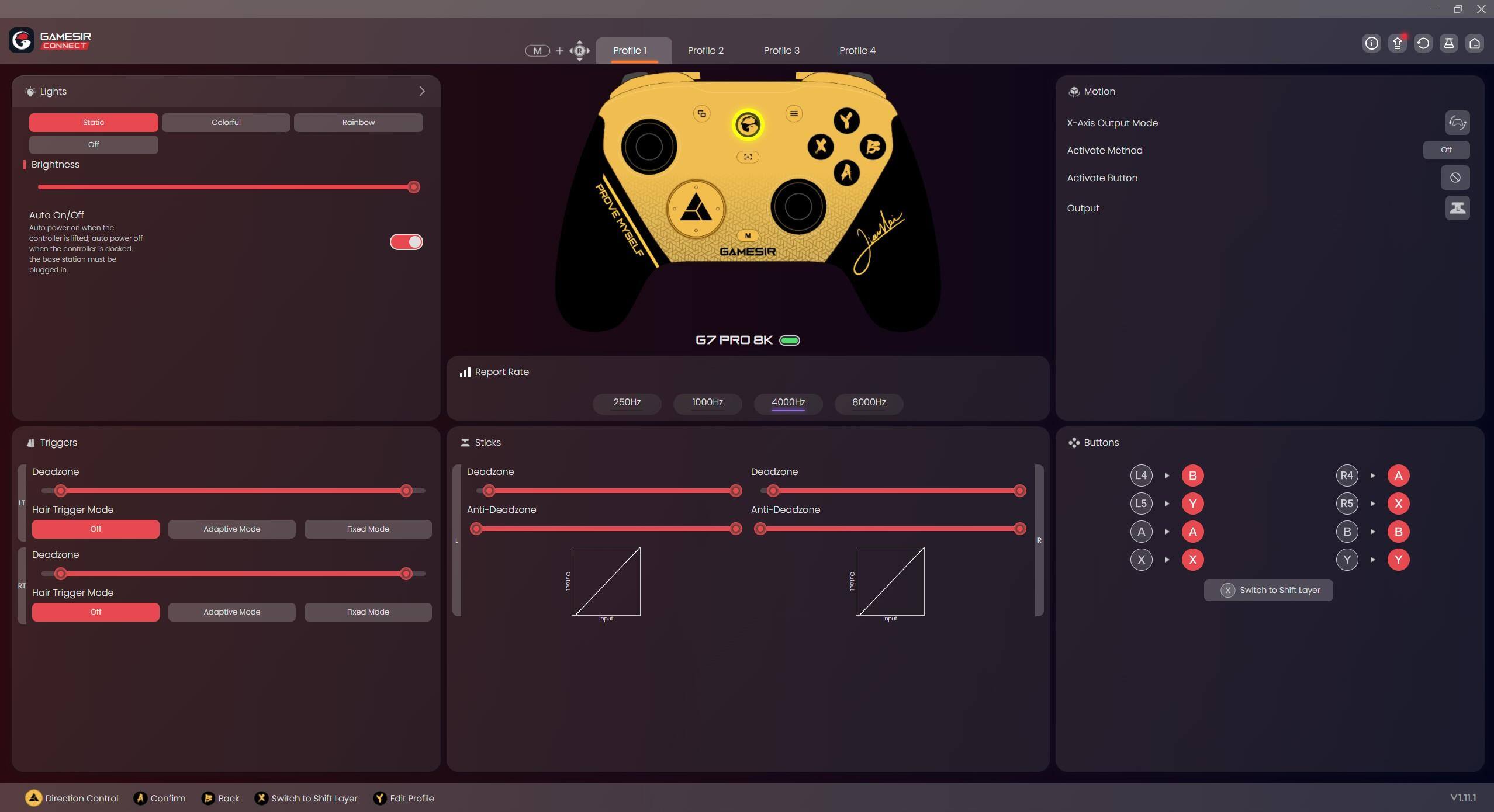Expand the Lights panel chevron
This screenshot has height=812, width=1494.
(421, 91)
